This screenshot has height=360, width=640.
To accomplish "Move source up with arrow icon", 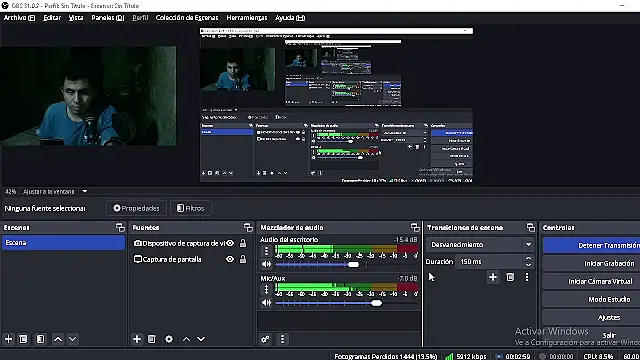I will pos(187,339).
